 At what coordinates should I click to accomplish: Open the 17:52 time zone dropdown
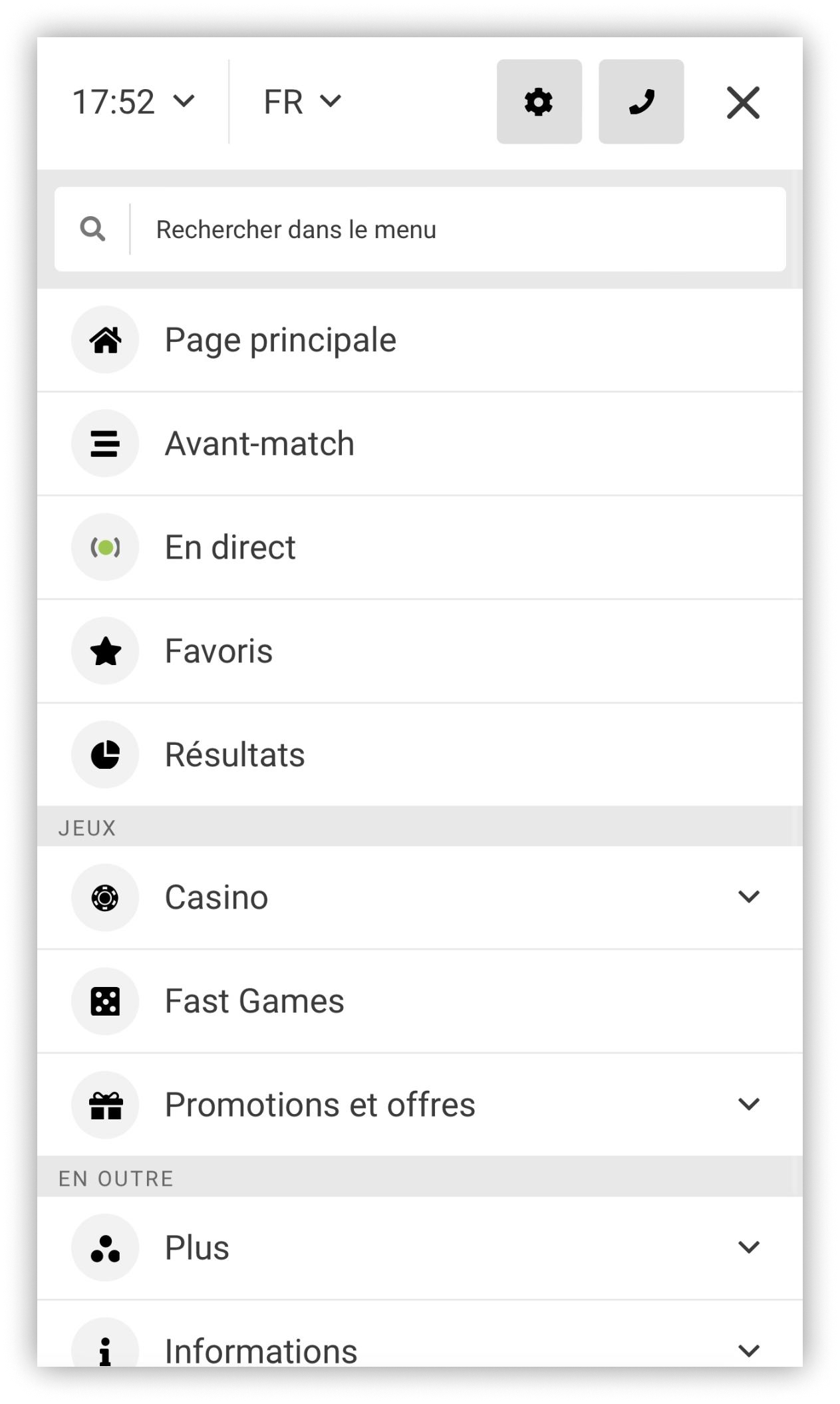[x=133, y=102]
